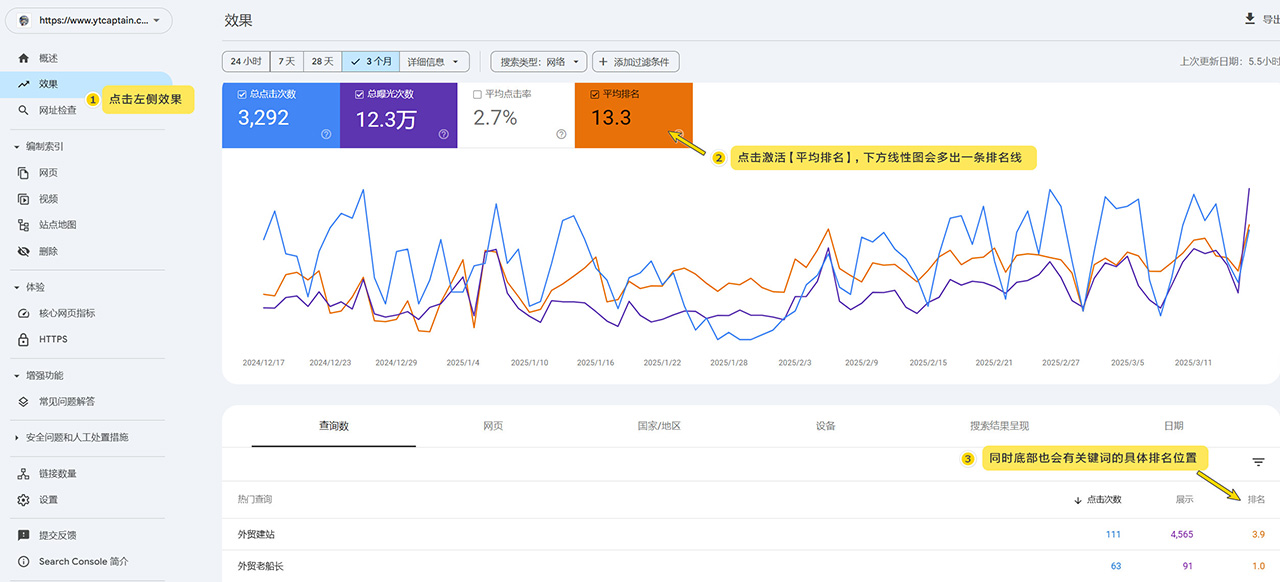The height and width of the screenshot is (582, 1280).
Task: Click the 站点地图 sitemap icon
Action: click(x=24, y=225)
